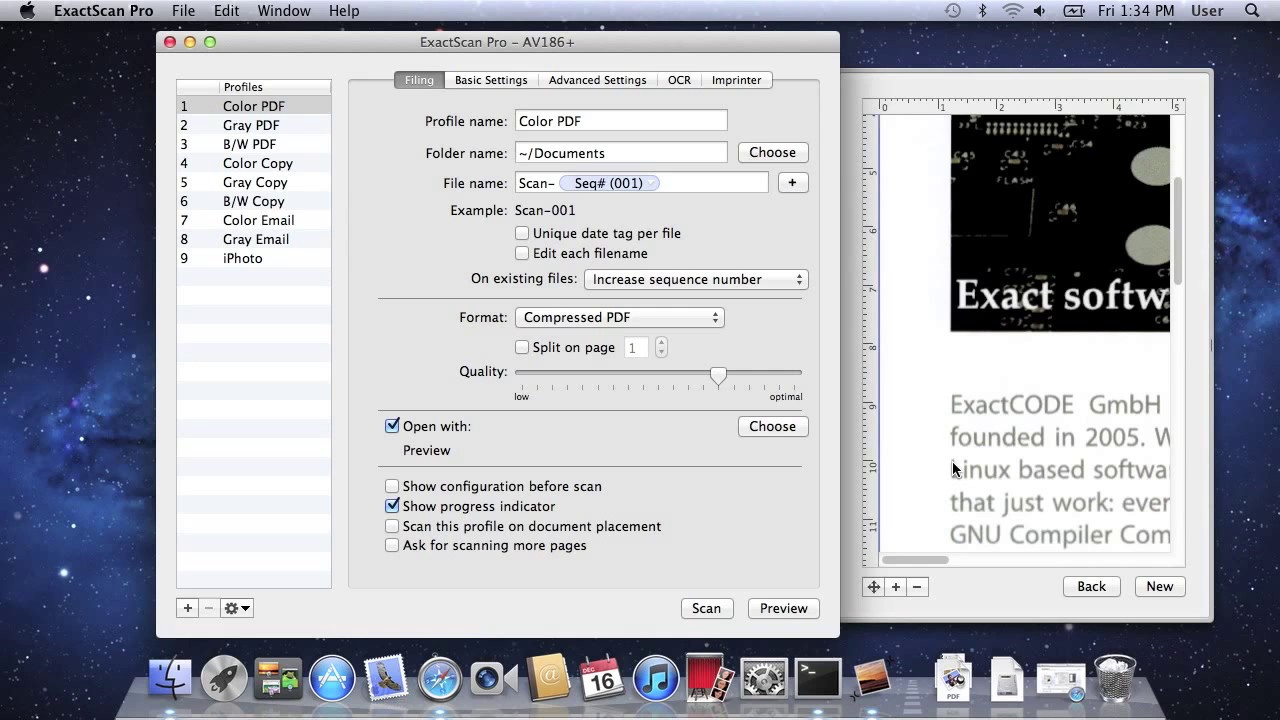Open the Trash in the Dock

1115,679
